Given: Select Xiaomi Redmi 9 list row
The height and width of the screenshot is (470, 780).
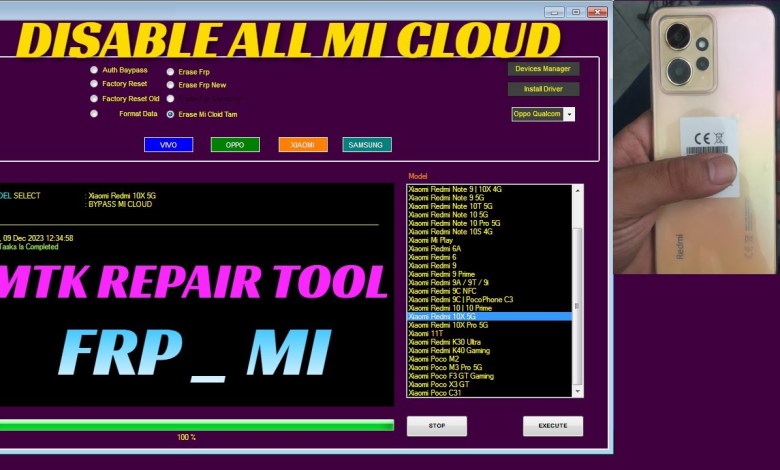Looking at the screenshot, I should pyautogui.click(x=489, y=265).
